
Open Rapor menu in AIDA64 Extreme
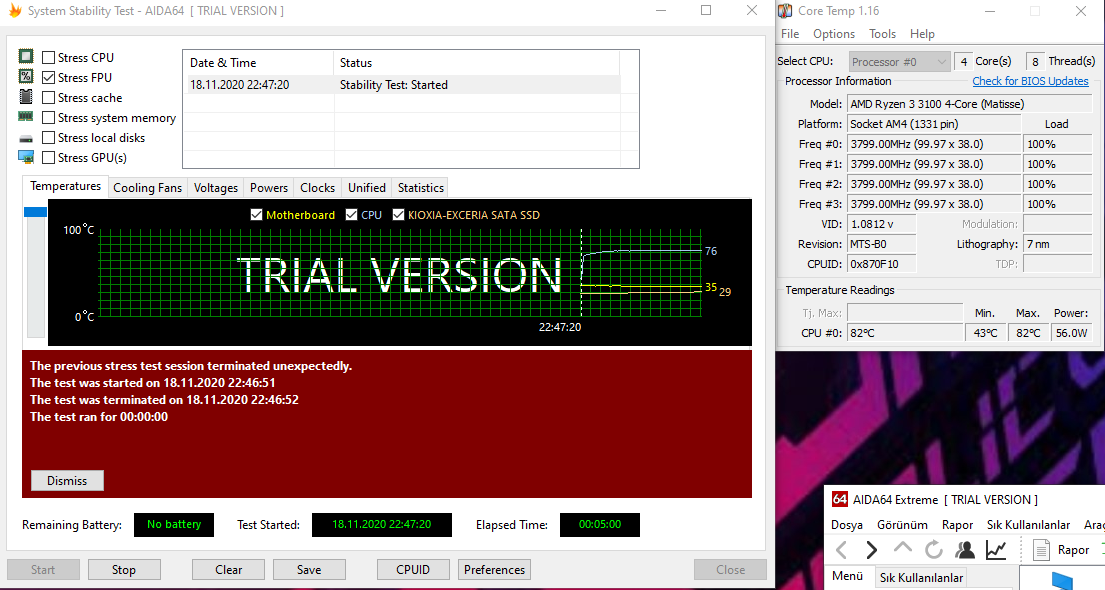957,524
